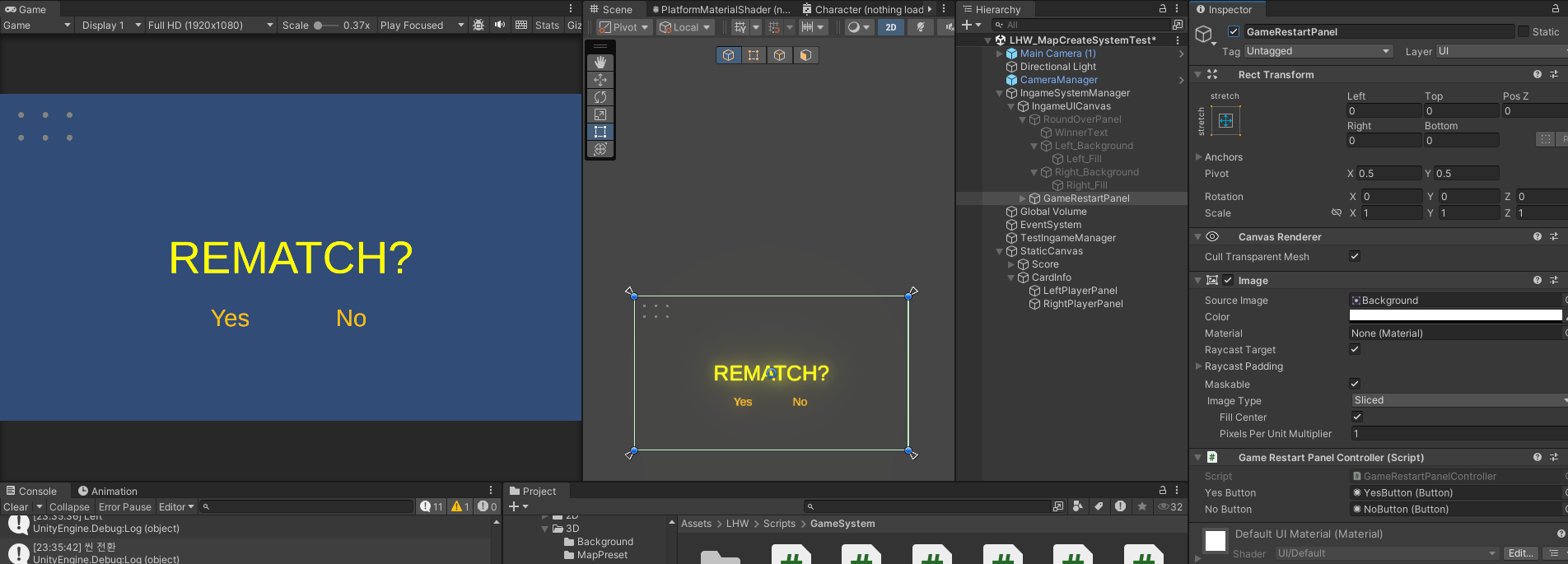
Task: Select the Transform tool below Rect tool
Action: 600,149
